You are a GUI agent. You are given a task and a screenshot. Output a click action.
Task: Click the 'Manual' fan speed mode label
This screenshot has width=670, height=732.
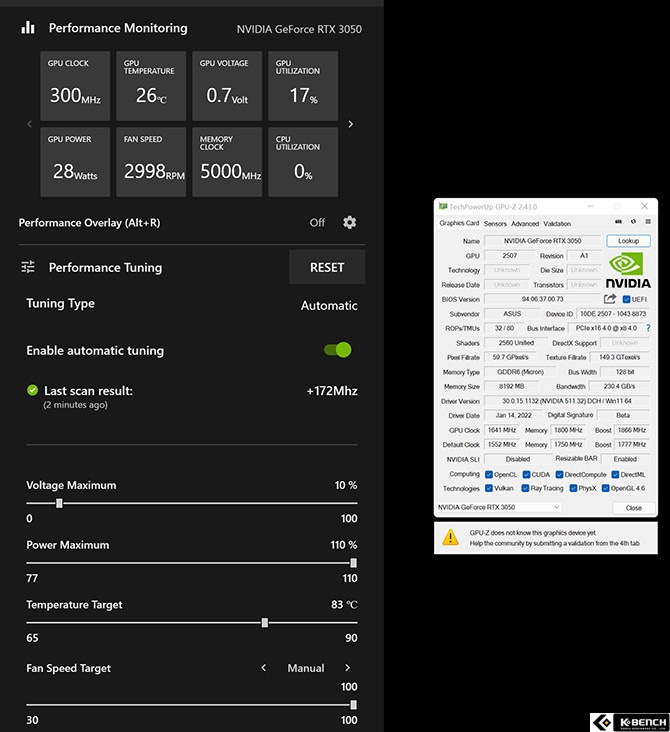click(305, 668)
